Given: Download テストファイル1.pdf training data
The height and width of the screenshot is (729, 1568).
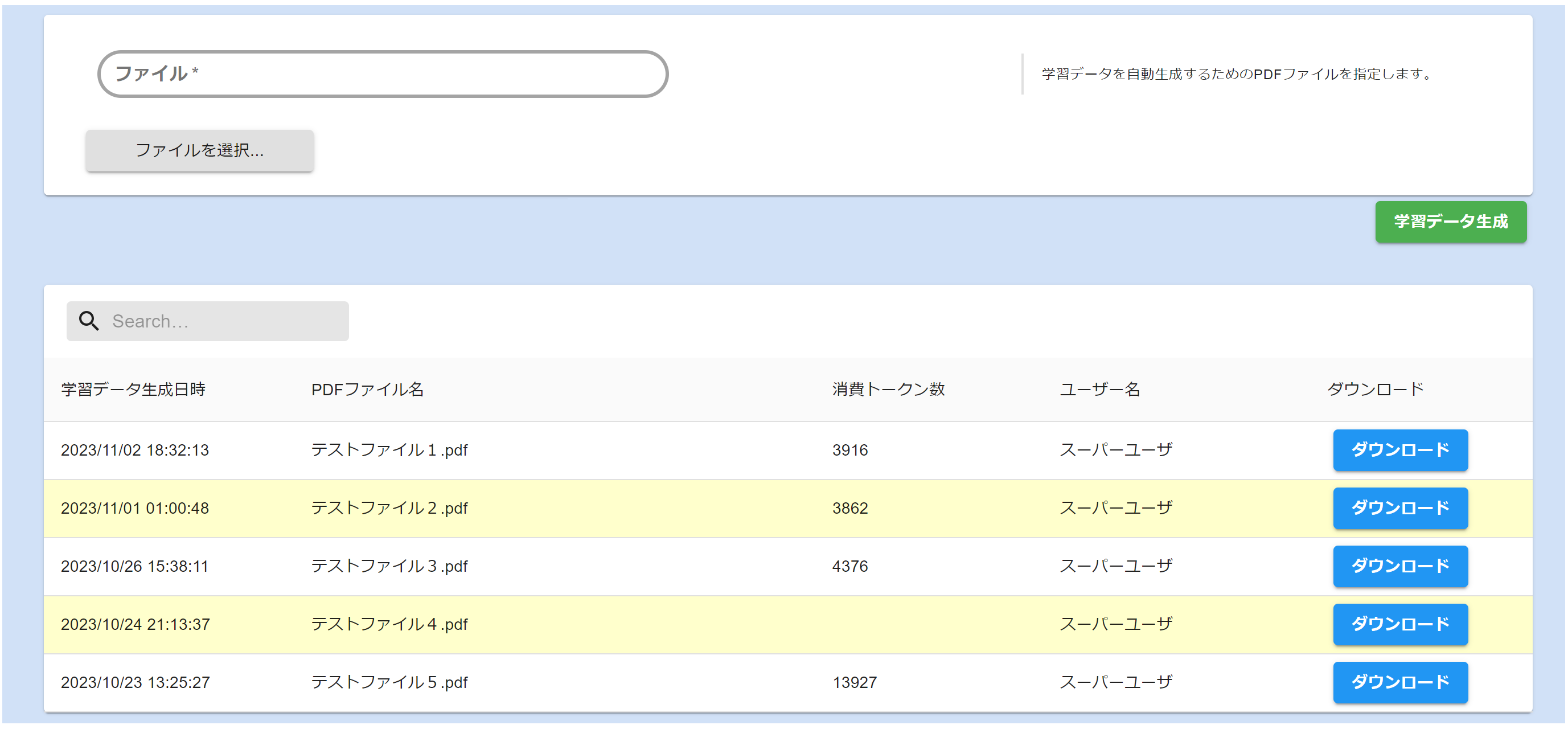Looking at the screenshot, I should click(x=1399, y=450).
